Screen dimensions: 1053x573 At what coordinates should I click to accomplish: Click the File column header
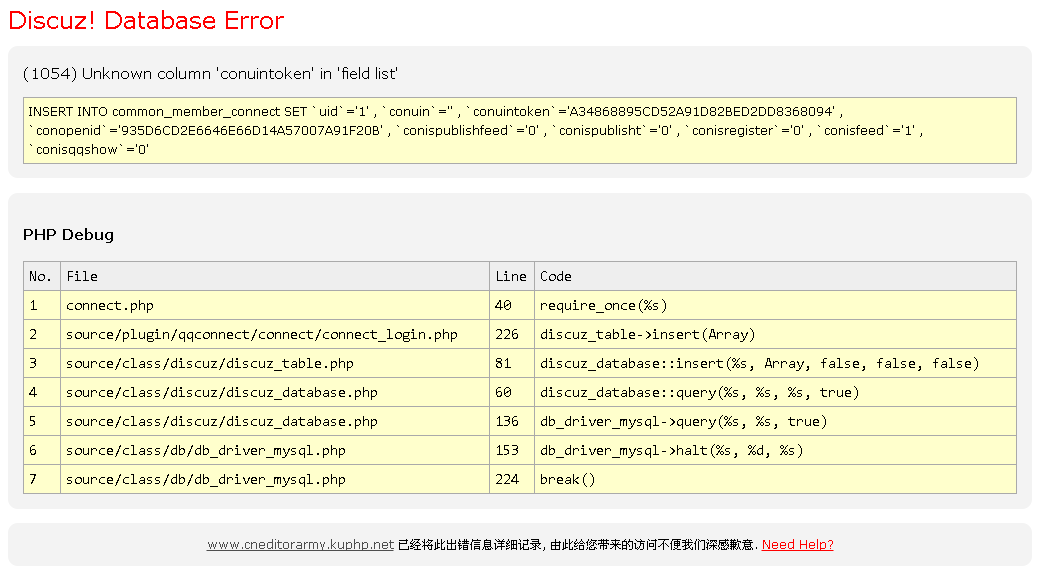[275, 276]
